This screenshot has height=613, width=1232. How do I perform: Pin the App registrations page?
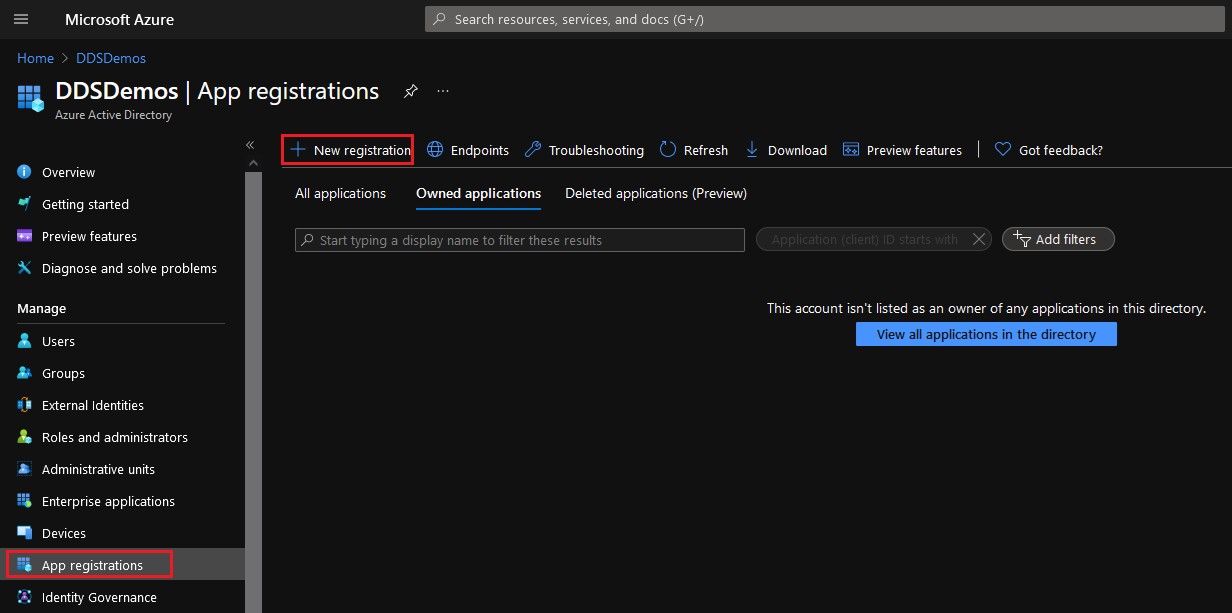pos(410,91)
